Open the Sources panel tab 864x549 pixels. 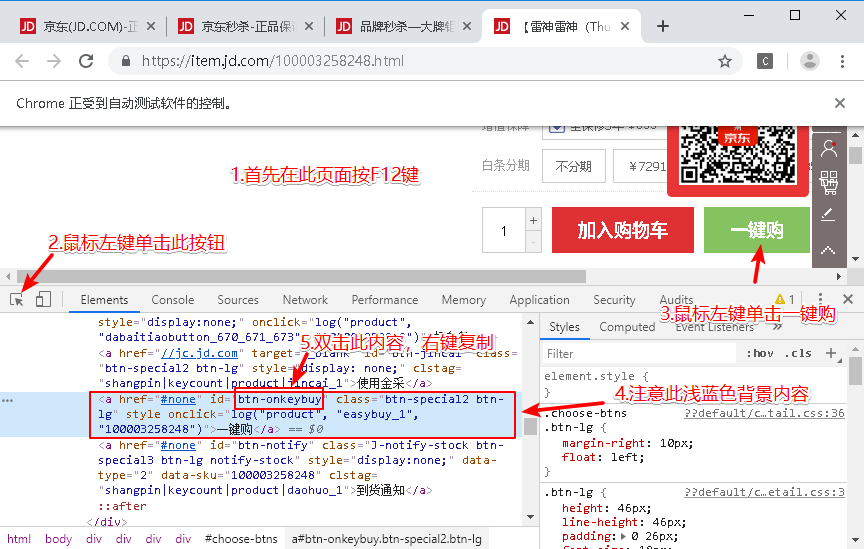[237, 300]
